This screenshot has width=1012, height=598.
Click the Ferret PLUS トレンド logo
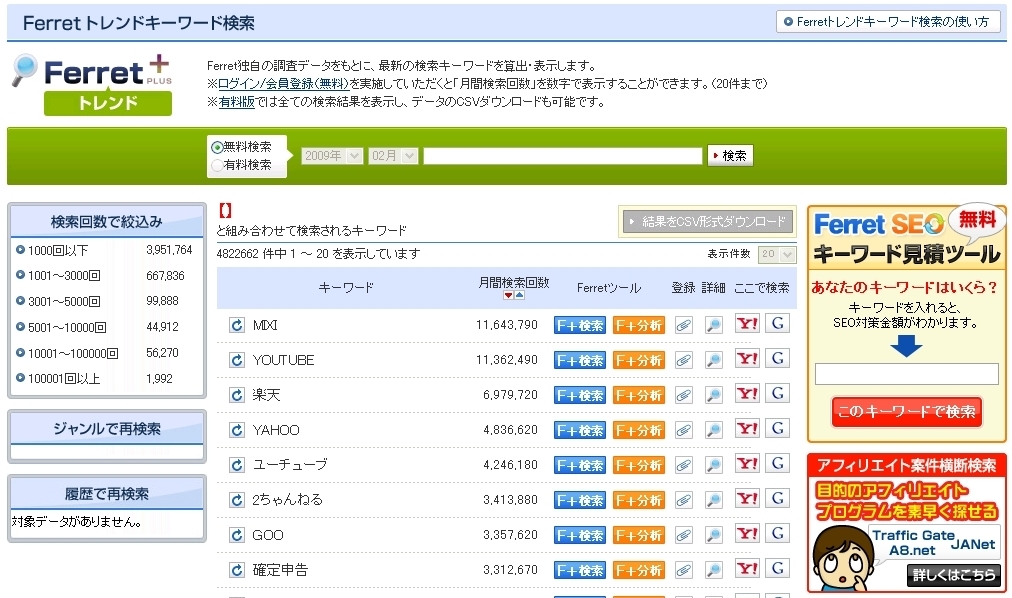point(94,85)
